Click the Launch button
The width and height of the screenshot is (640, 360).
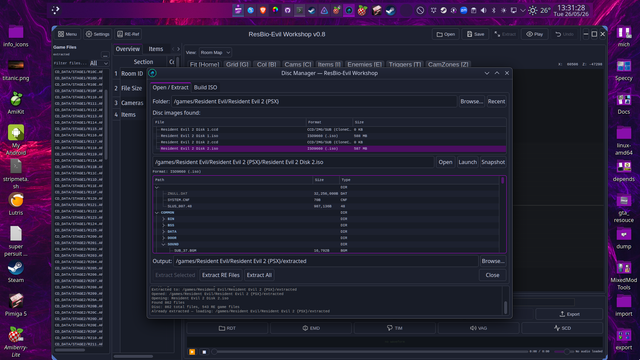(467, 162)
